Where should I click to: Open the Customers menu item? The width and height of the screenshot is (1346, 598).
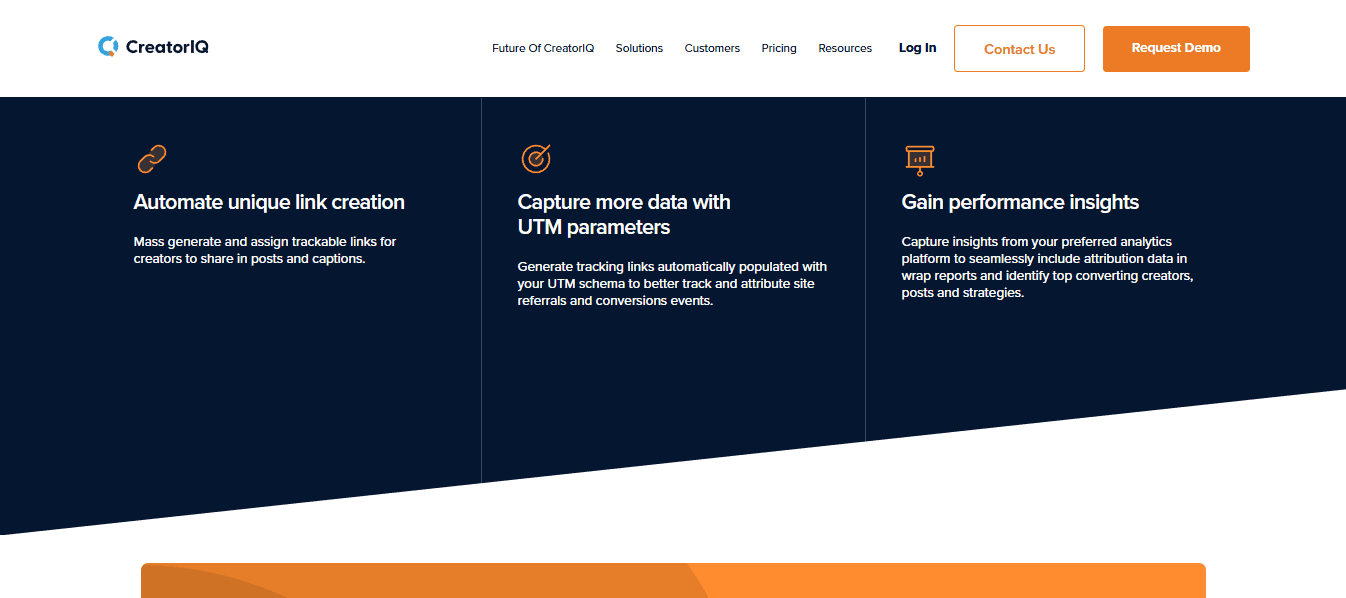(712, 48)
